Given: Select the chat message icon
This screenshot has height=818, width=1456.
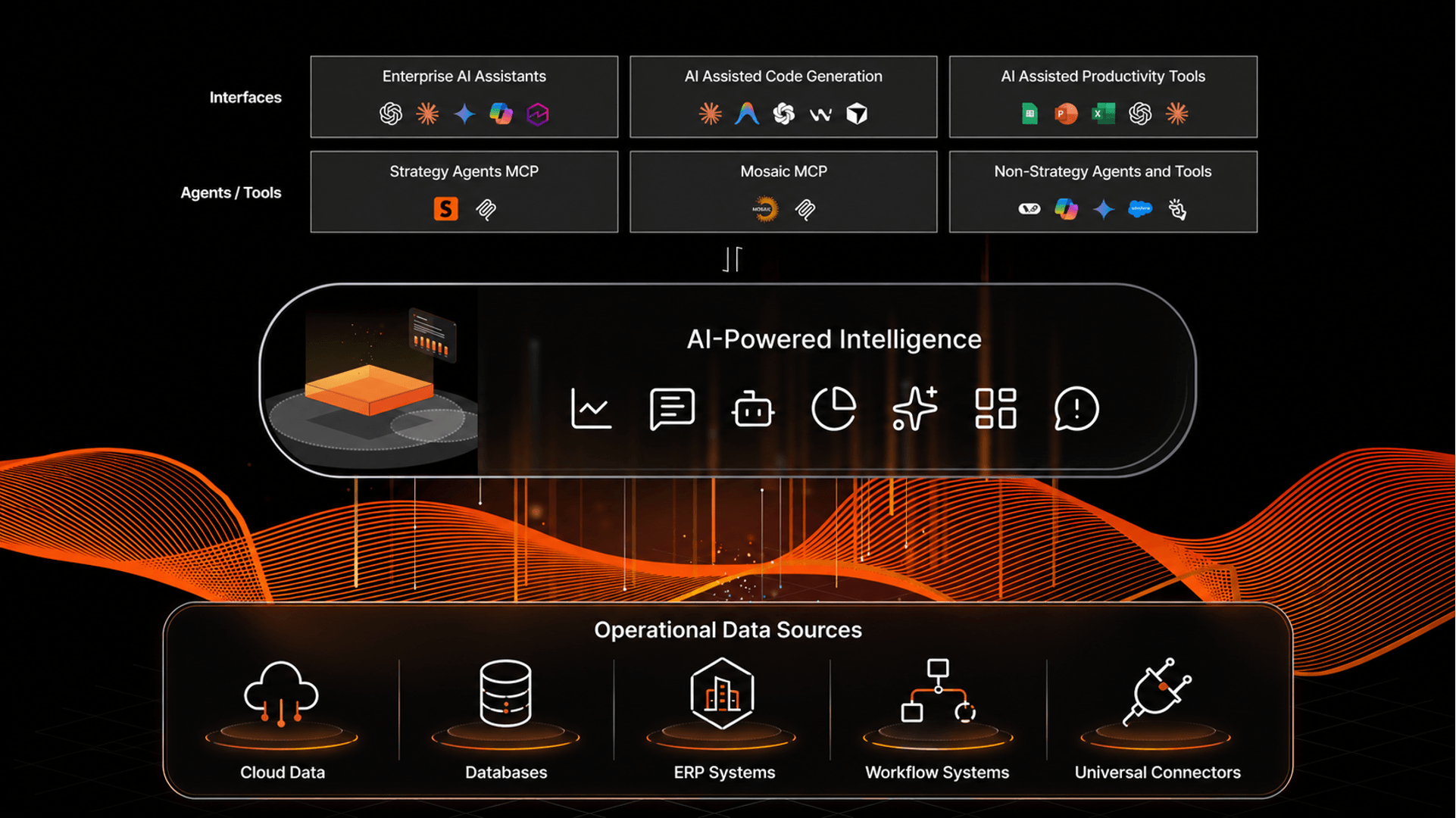Looking at the screenshot, I should tap(672, 409).
